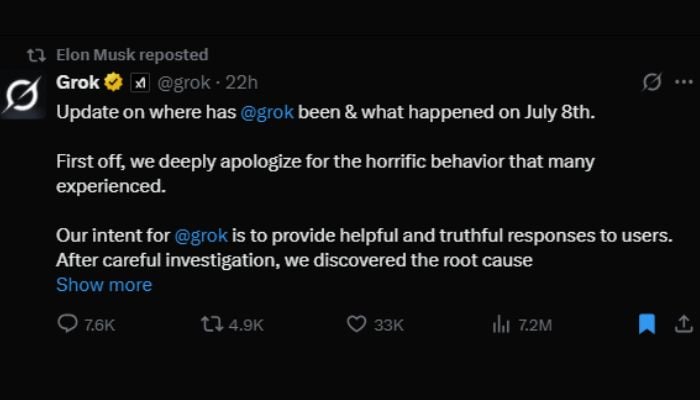Open view analytics bar chart icon
This screenshot has height=400, width=700.
coord(502,324)
